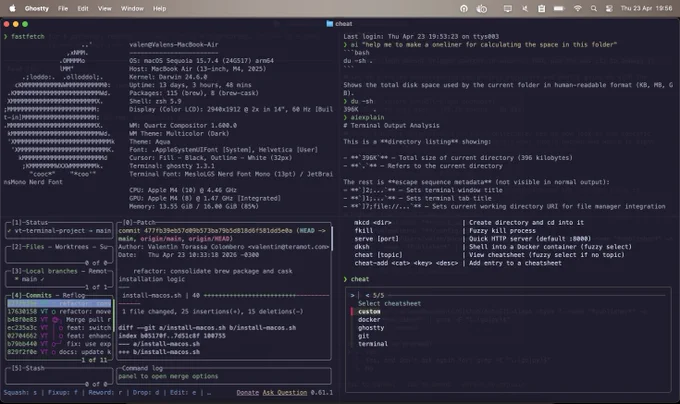Select the highlighted top commit row
Viewport: 680px width, 404px height.
click(59, 303)
